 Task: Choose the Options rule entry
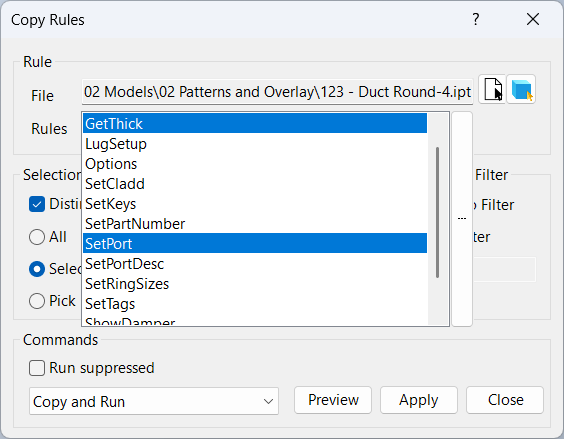(x=255, y=164)
